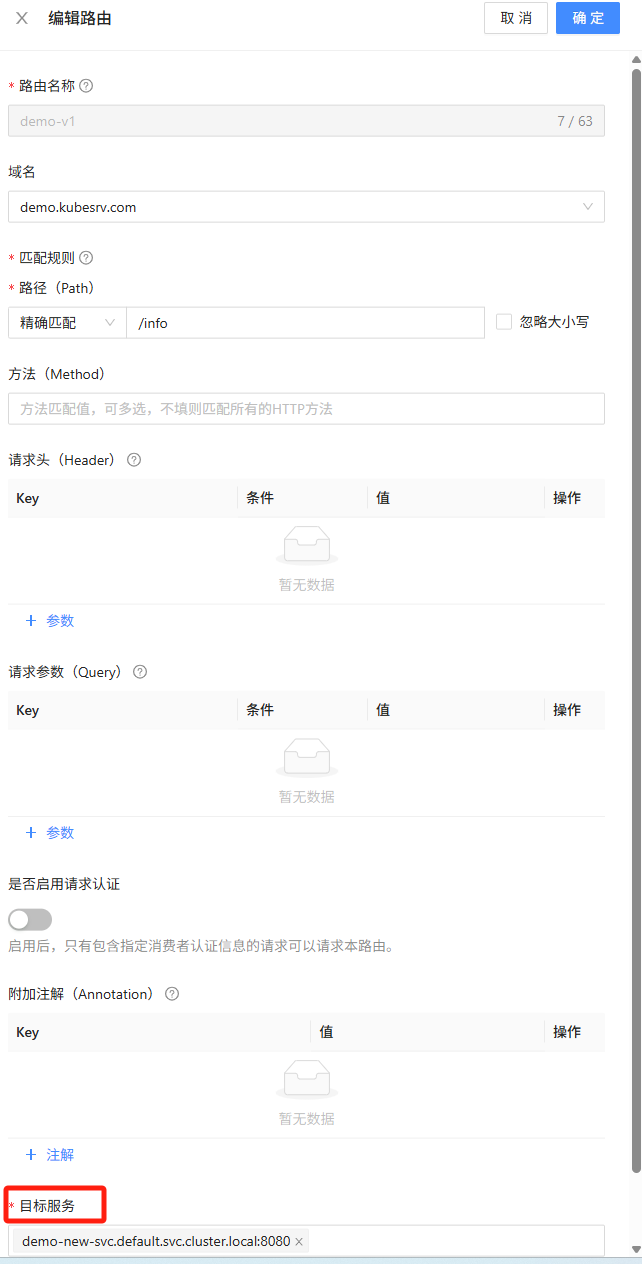This screenshot has height=1264, width=642.
Task: Enable the 忽略大小写 checkbox
Action: 504,322
